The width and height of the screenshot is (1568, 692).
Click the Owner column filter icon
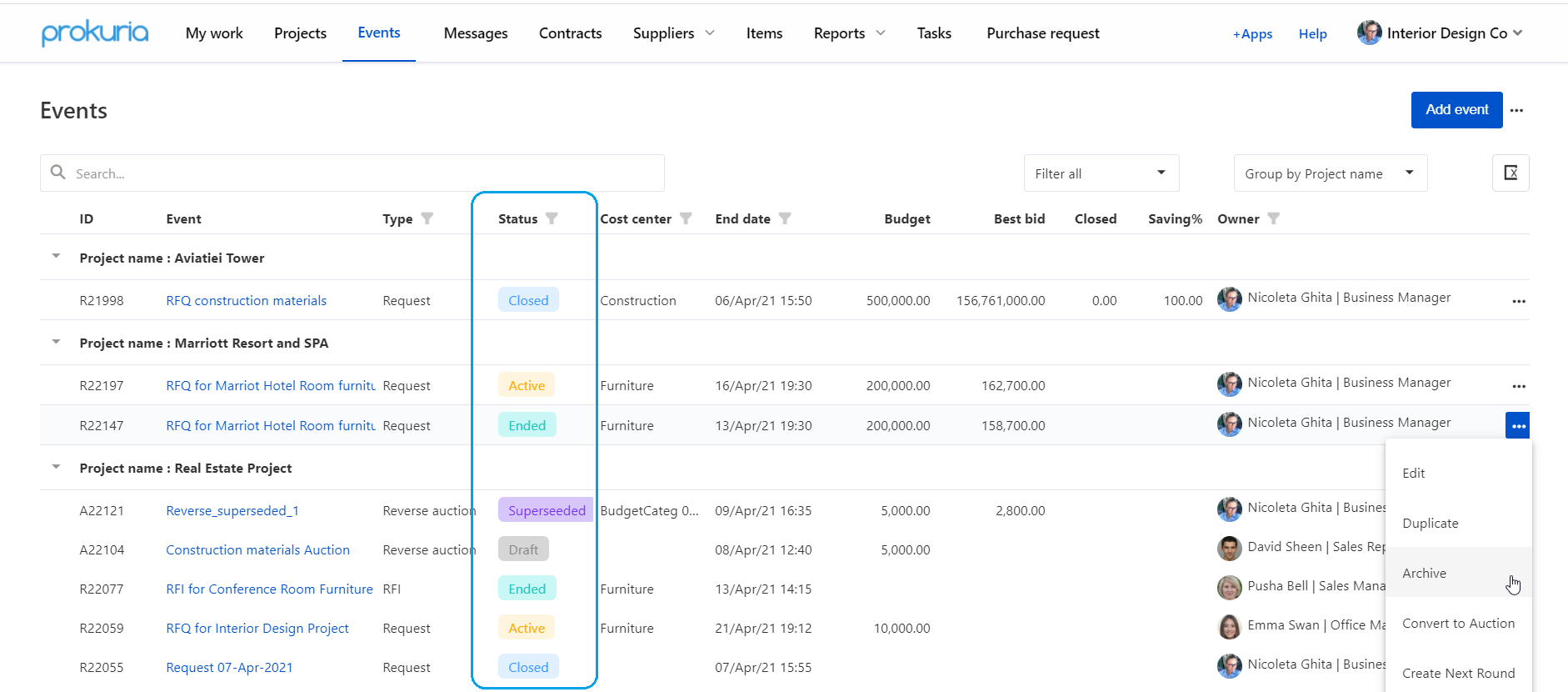tap(1273, 218)
